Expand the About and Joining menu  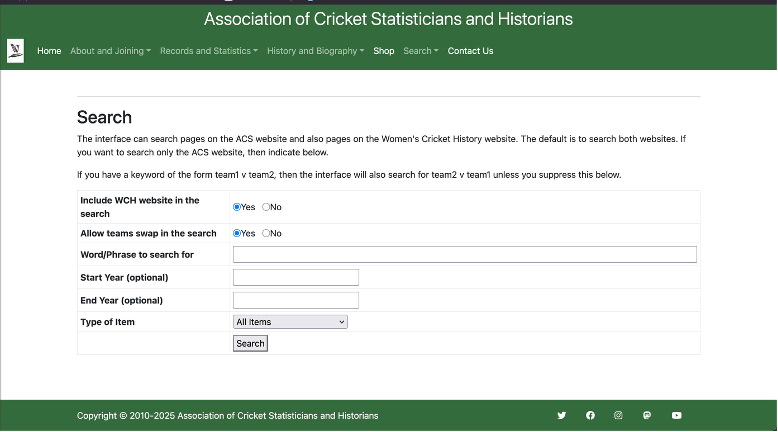coord(110,51)
